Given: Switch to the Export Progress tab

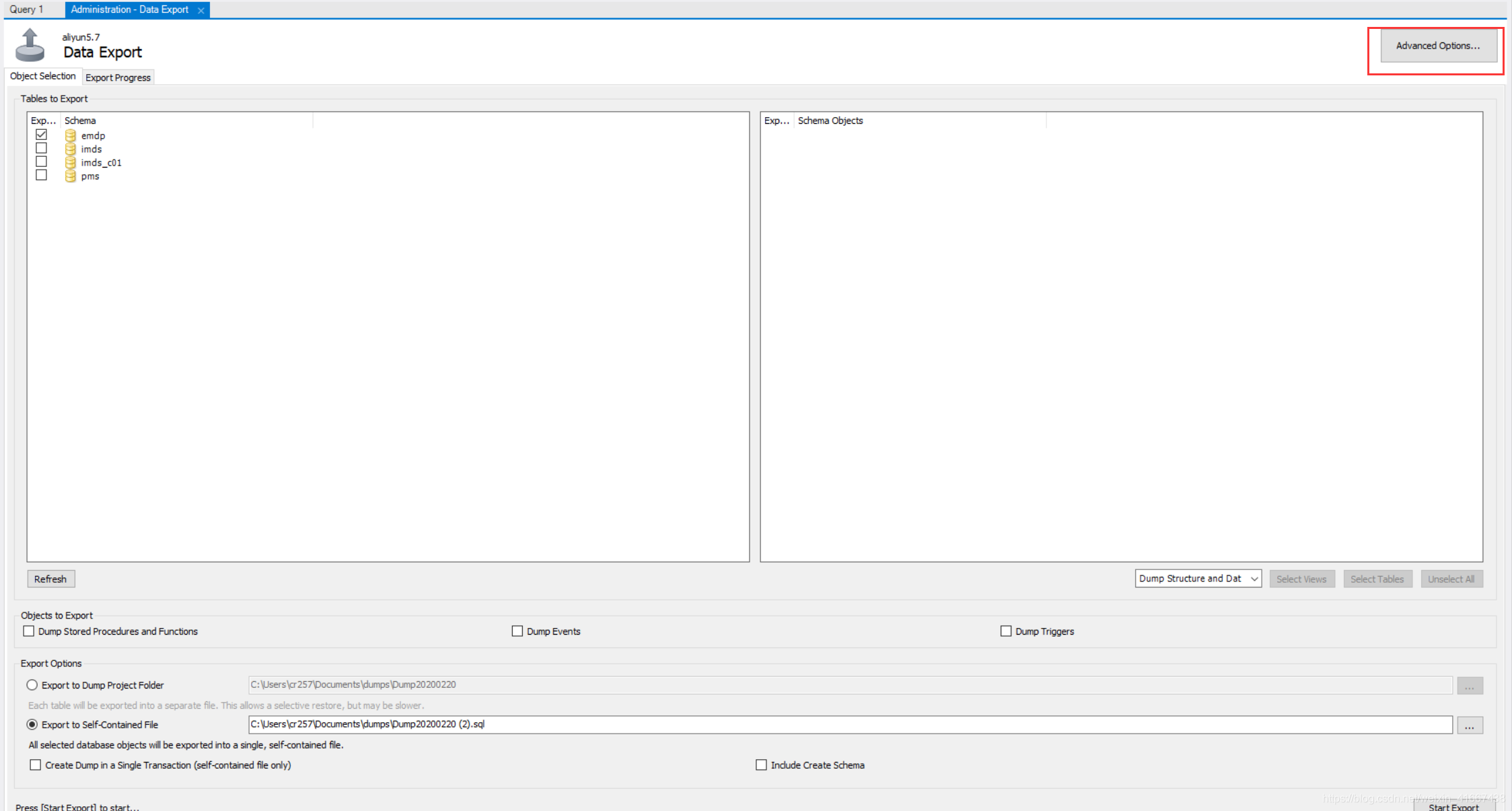Looking at the screenshot, I should coord(118,77).
